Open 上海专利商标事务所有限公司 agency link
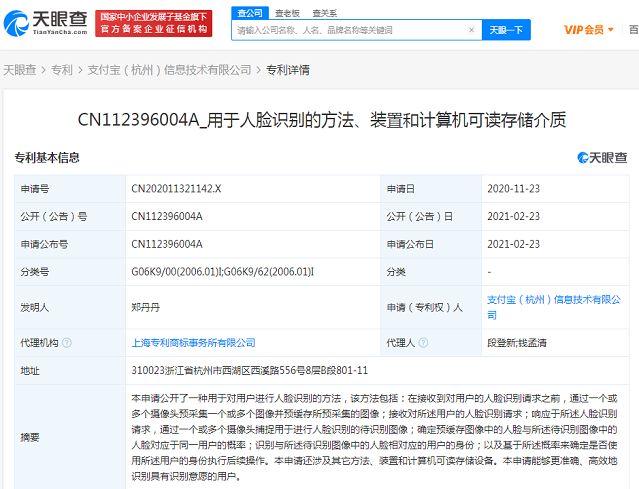The width and height of the screenshot is (639, 489). (193, 343)
